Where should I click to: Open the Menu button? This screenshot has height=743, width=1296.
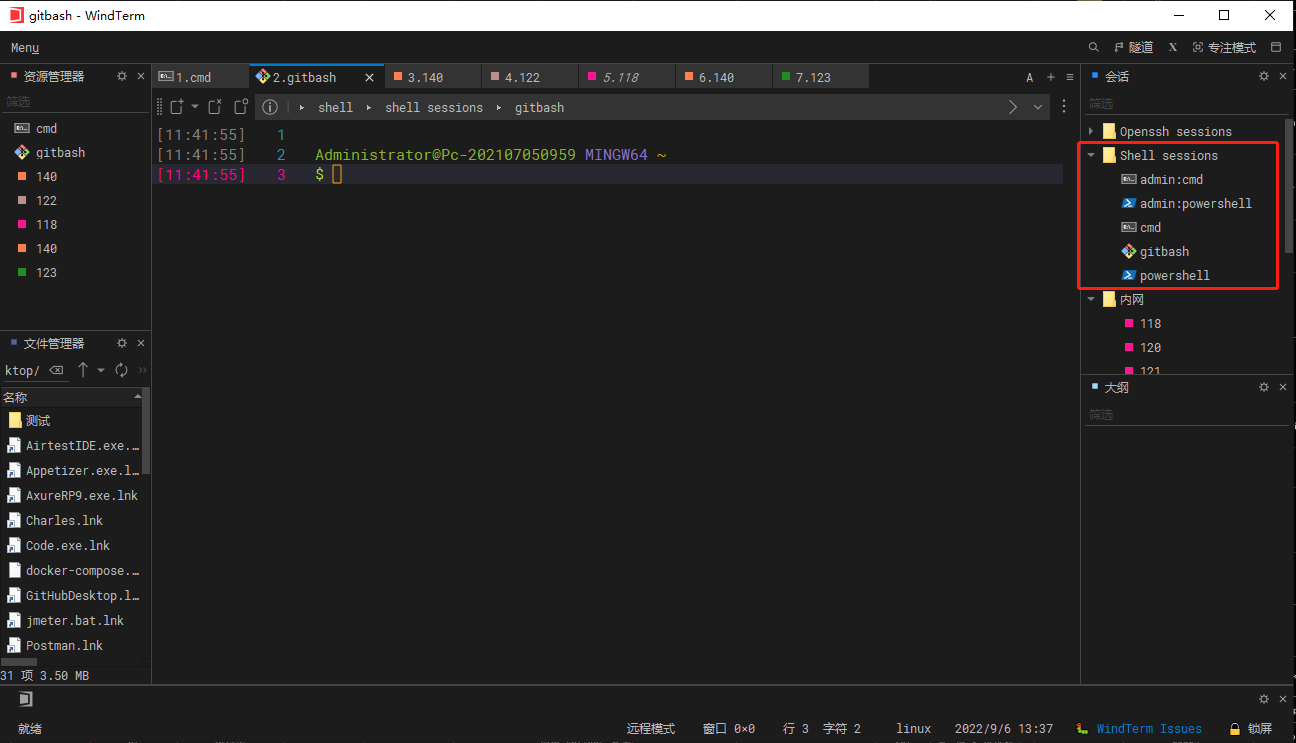[x=25, y=48]
